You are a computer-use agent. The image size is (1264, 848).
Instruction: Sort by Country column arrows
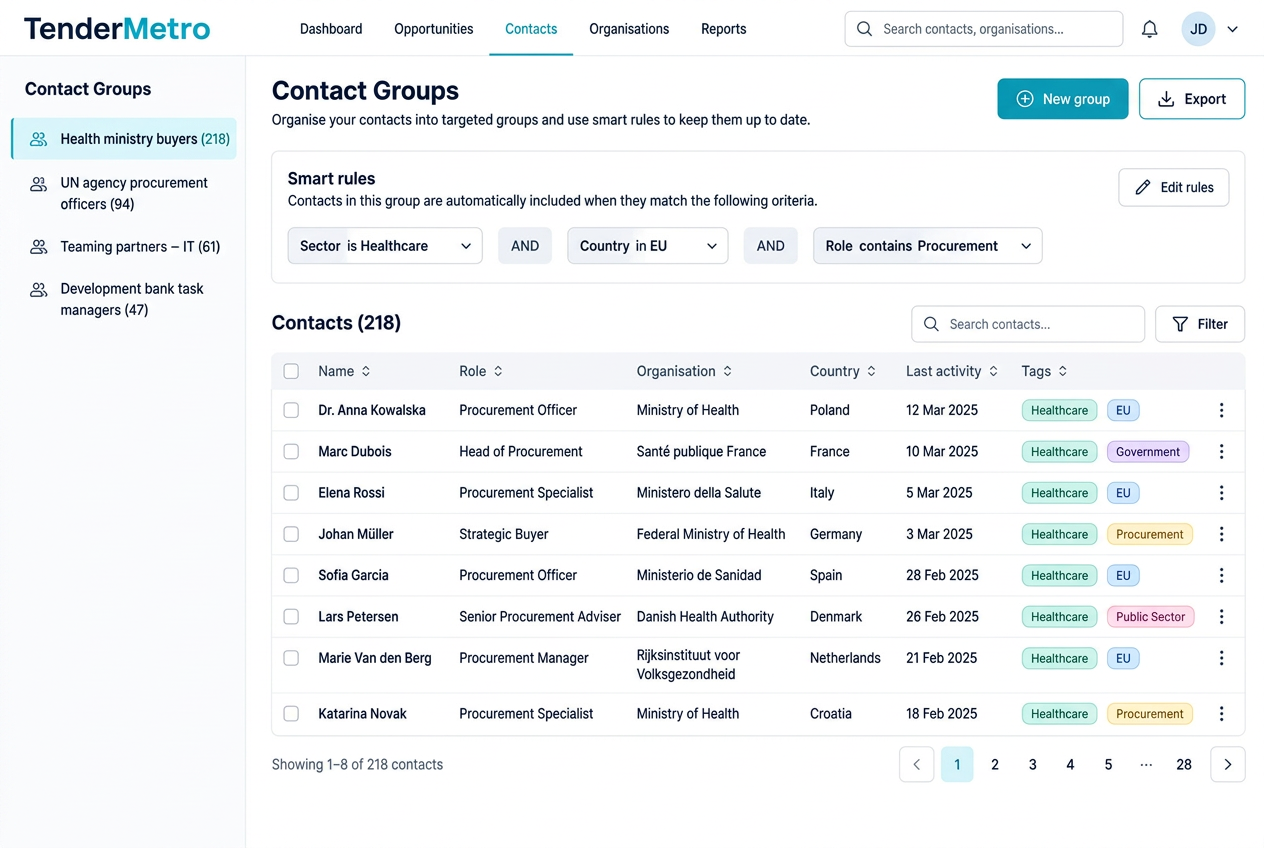871,371
